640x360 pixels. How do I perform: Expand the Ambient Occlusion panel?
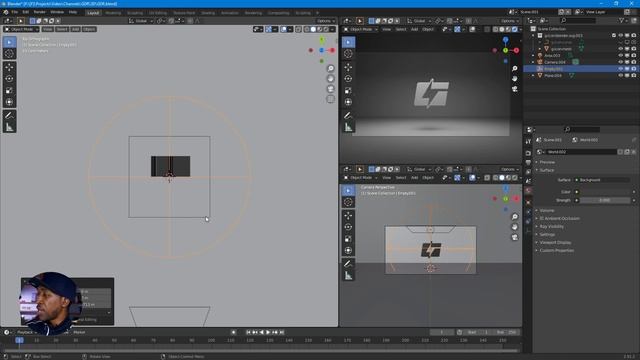559,218
